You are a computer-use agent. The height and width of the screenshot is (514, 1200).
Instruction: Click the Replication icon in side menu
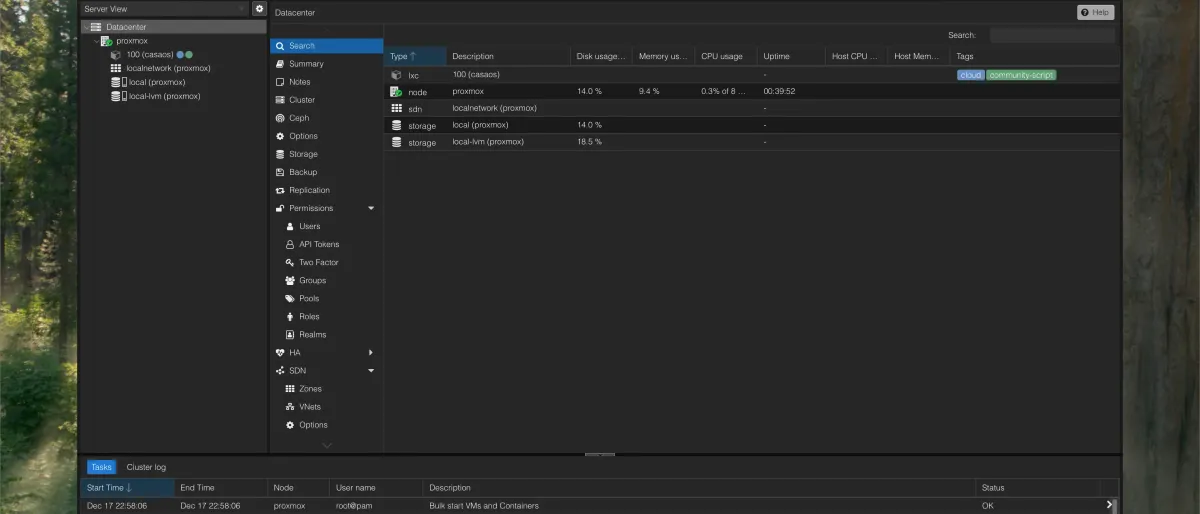(x=280, y=190)
